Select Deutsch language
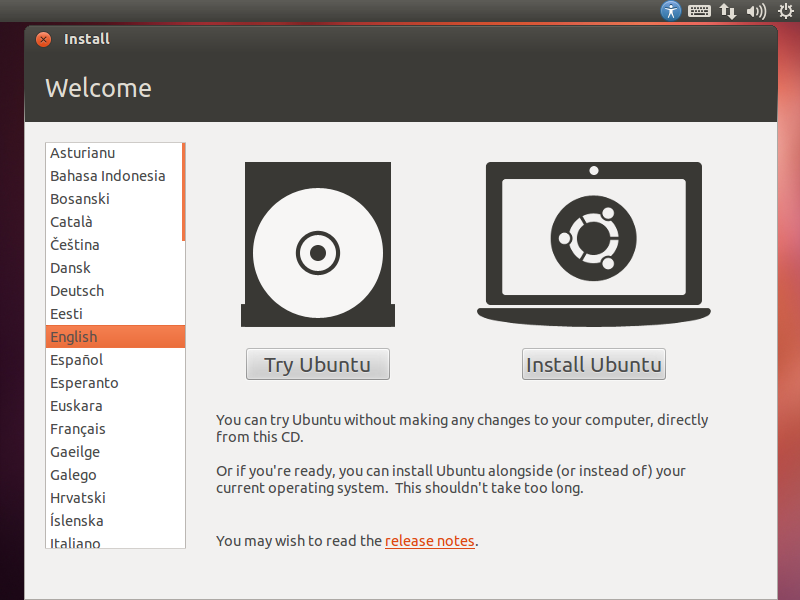 coord(114,291)
